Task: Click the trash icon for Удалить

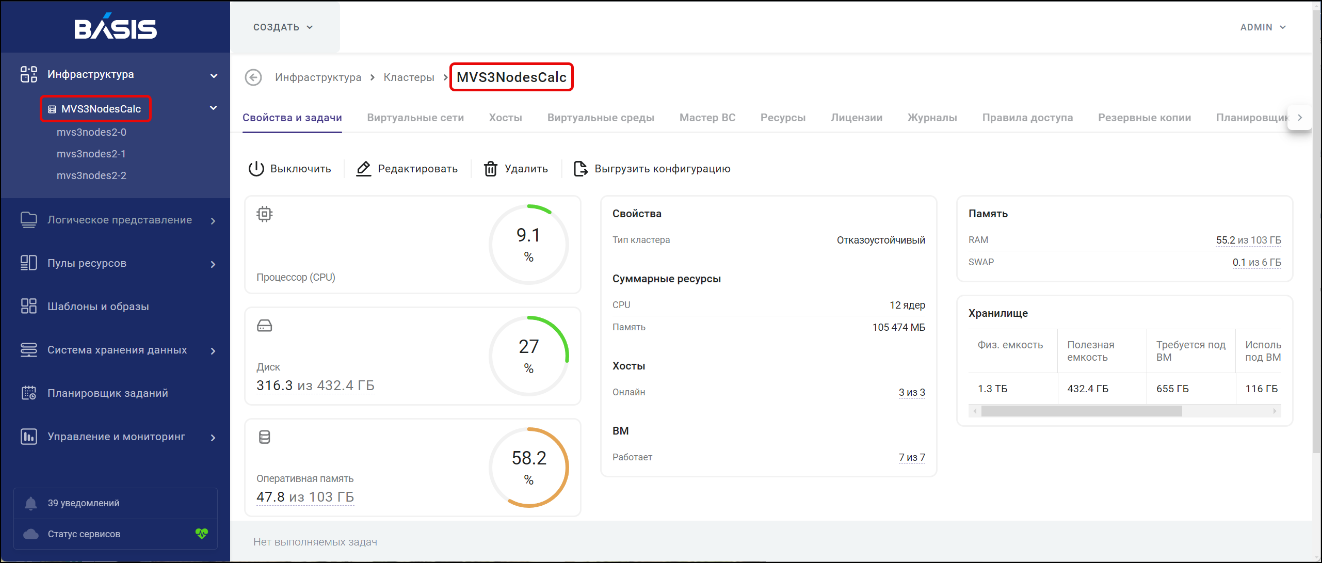Action: pos(491,169)
